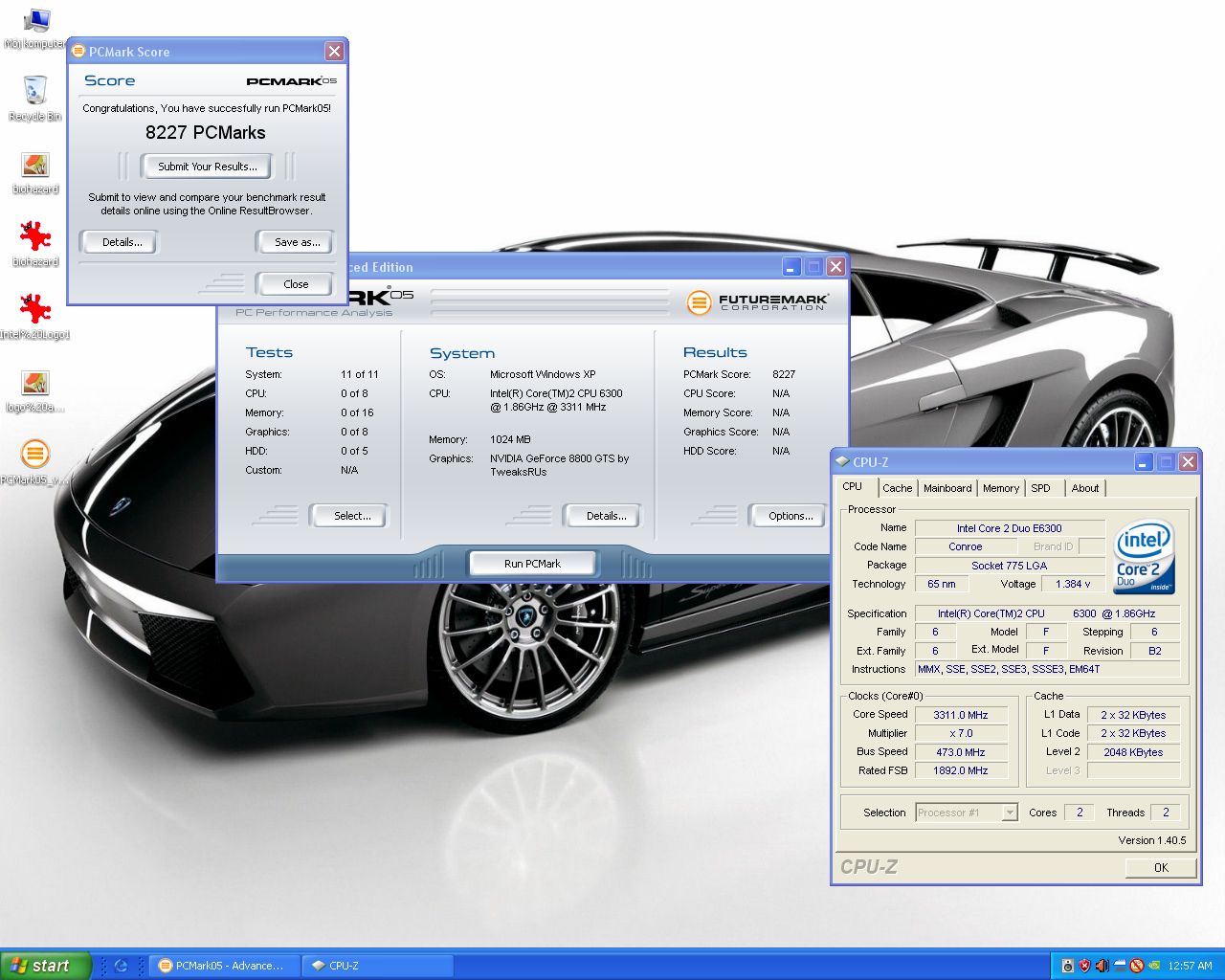The image size is (1225, 980).
Task: Minimize the CPU-Z window
Action: click(x=1144, y=462)
